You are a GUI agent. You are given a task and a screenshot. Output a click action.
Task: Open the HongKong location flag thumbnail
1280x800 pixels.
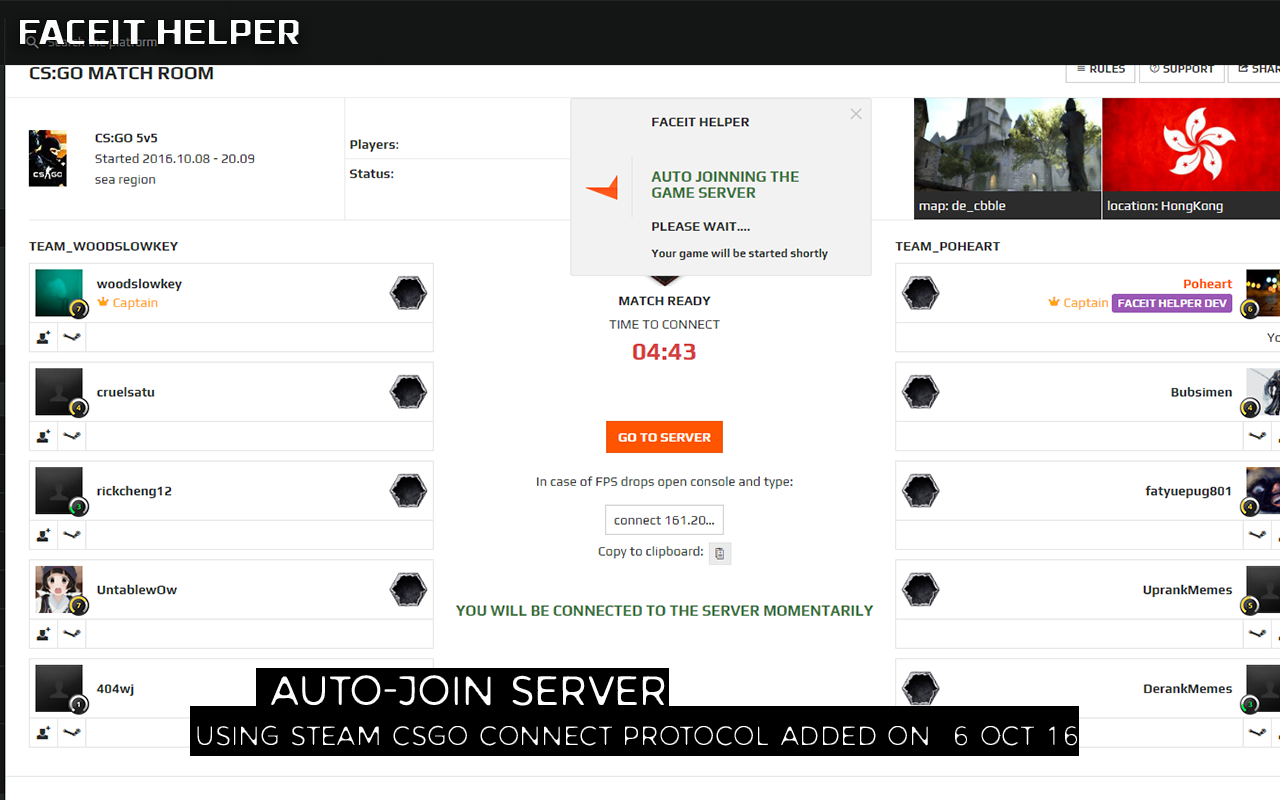(1191, 158)
